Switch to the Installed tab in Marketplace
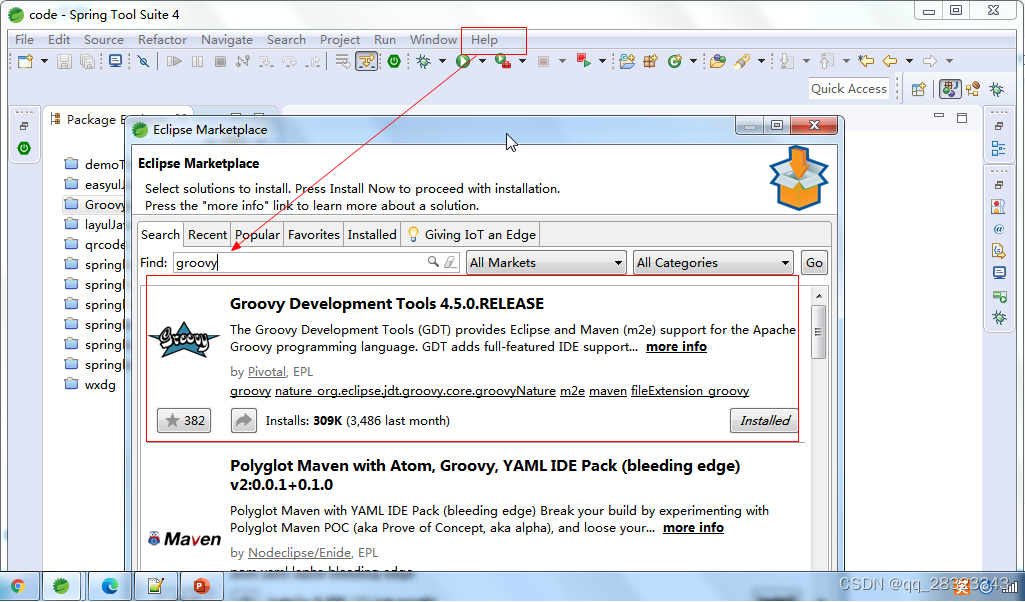The width and height of the screenshot is (1025, 602). [372, 235]
